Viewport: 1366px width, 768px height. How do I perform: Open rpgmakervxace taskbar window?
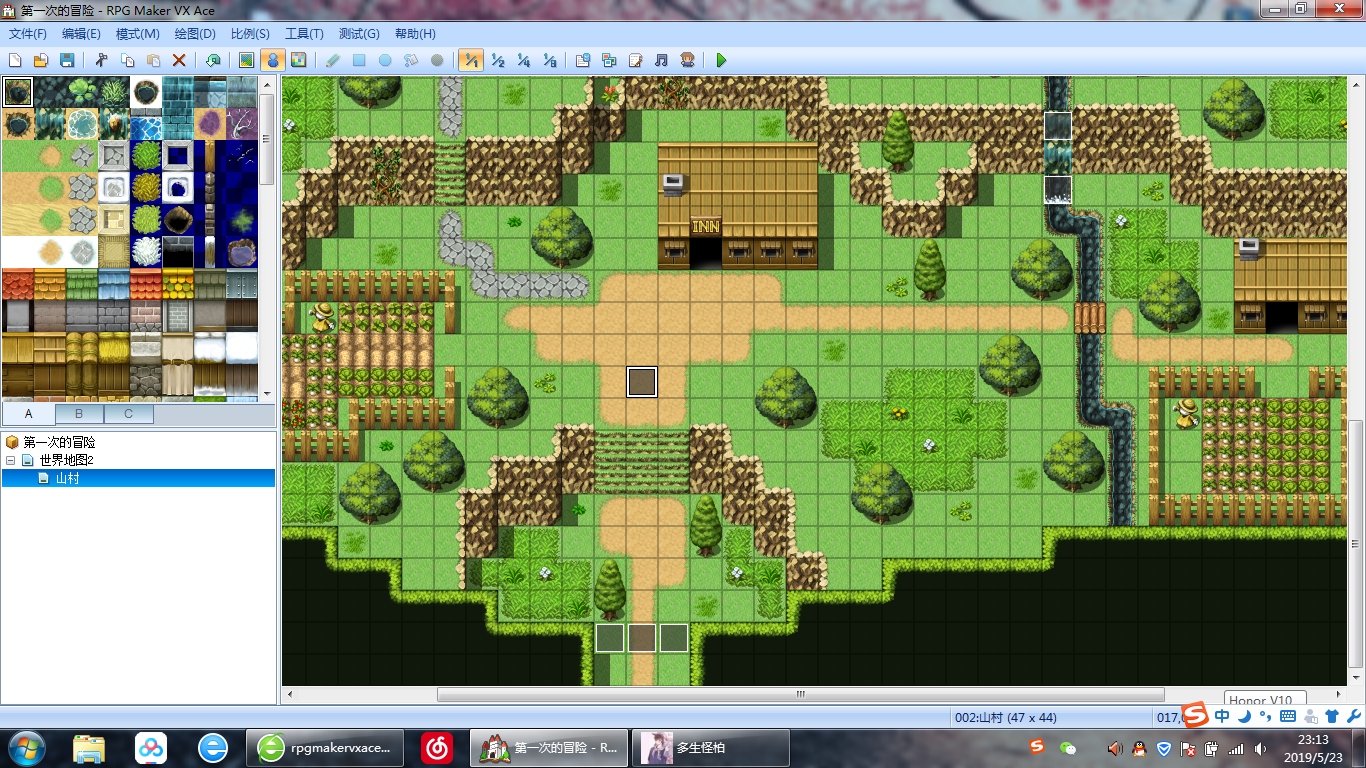point(324,747)
